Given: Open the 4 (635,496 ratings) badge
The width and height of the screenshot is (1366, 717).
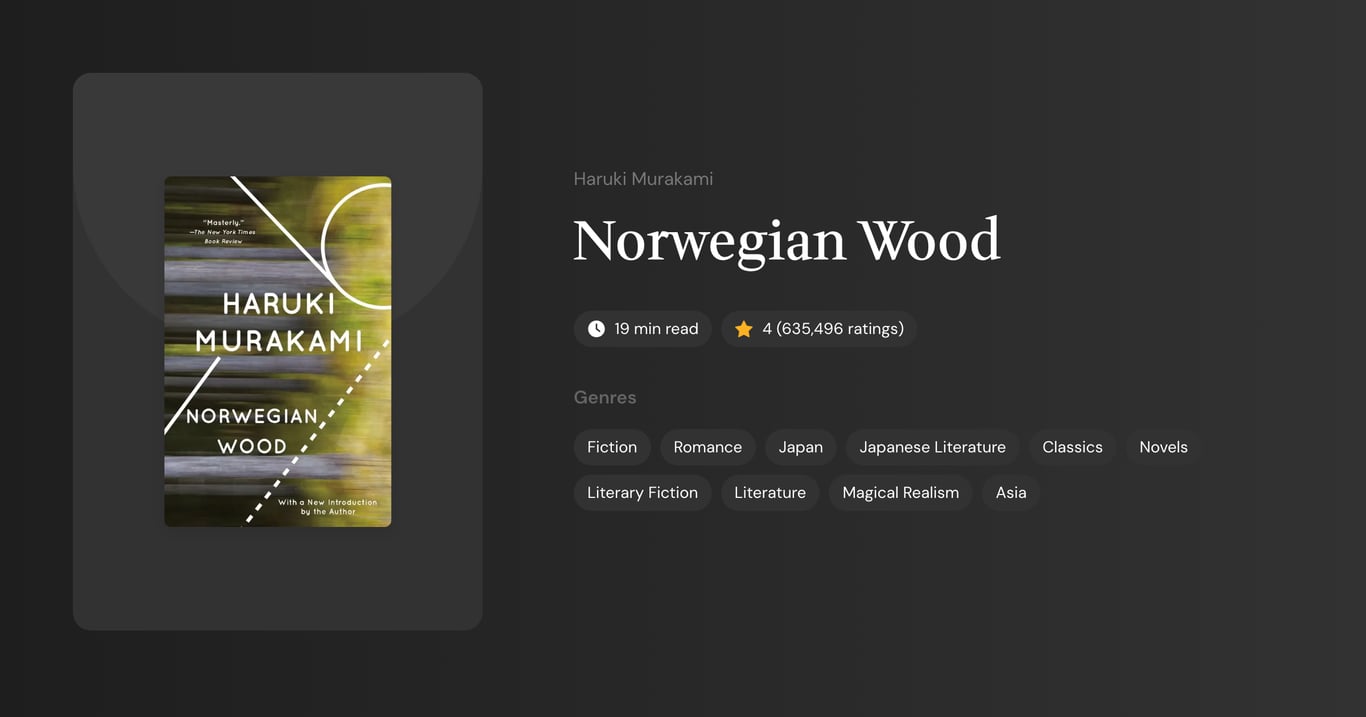Looking at the screenshot, I should click(819, 329).
